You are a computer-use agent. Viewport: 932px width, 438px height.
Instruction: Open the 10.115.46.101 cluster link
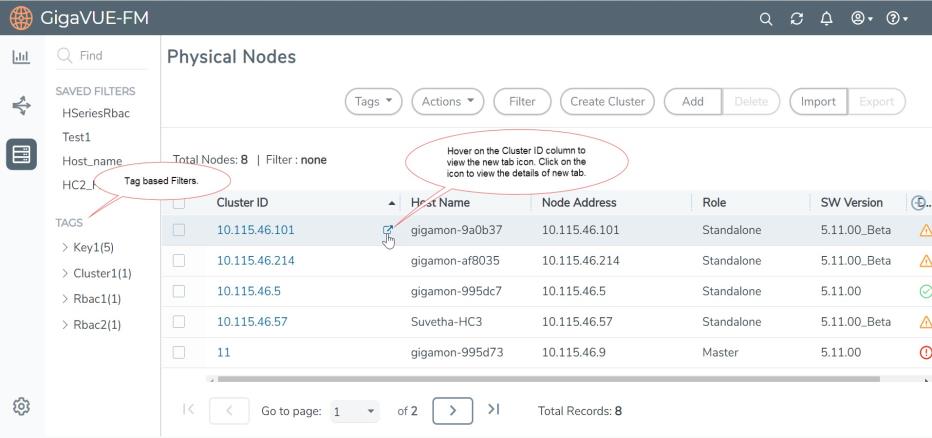(256, 230)
